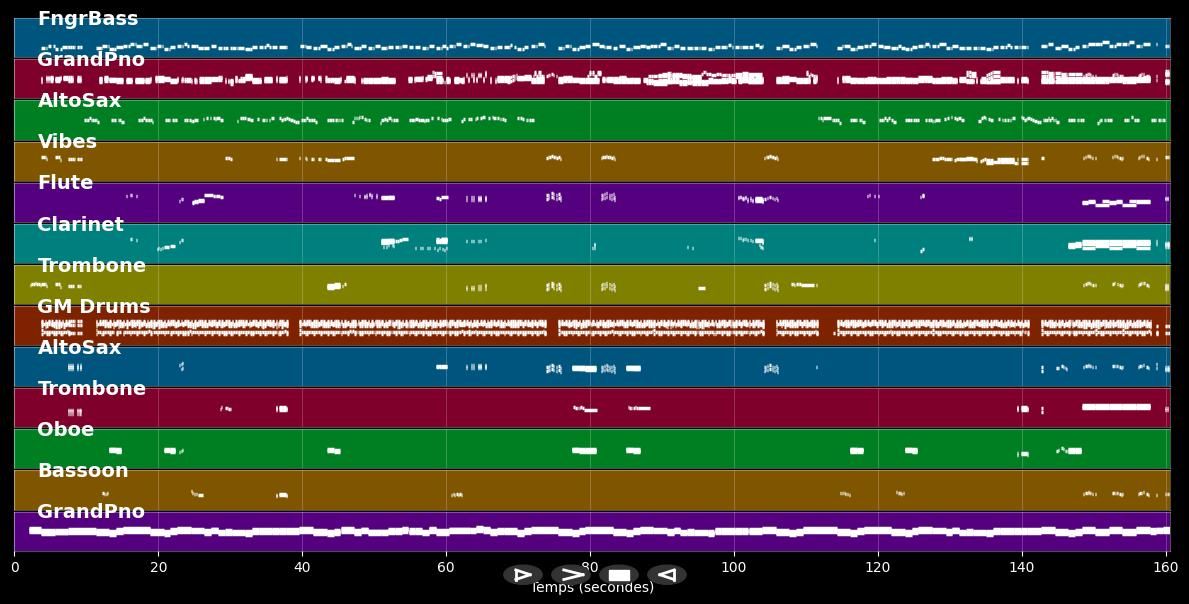This screenshot has height=604, width=1189.
Task: Select the GM Drums track label
Action: point(93,307)
